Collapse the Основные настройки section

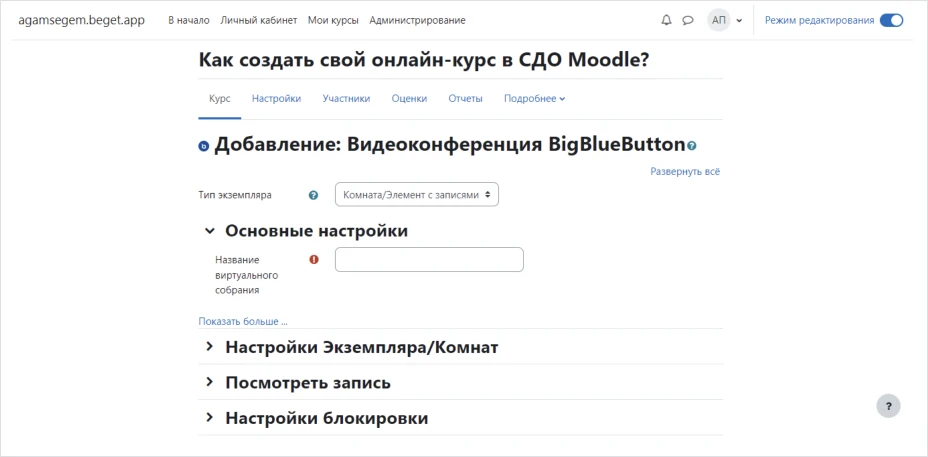point(210,231)
